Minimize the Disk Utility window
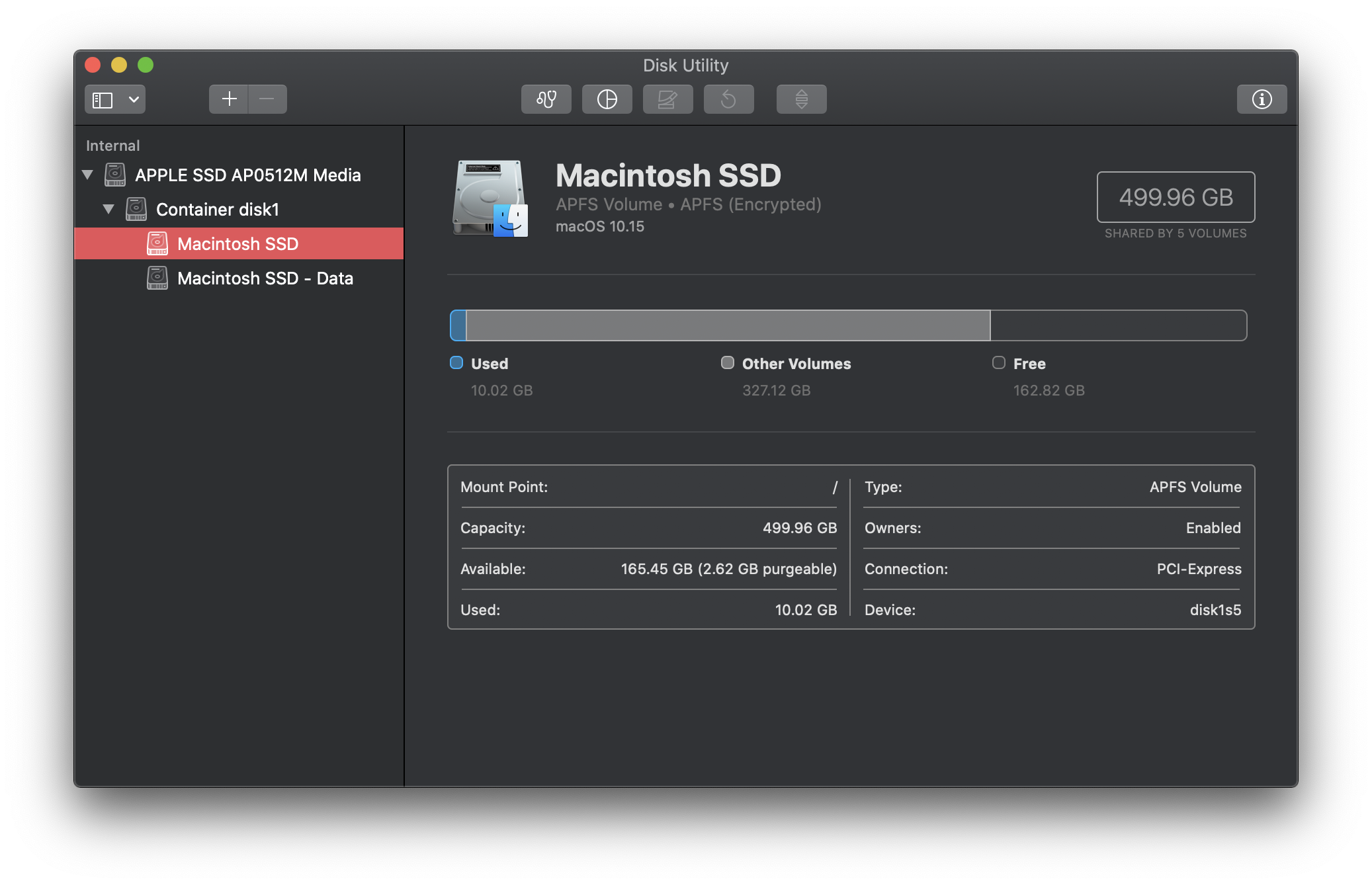Image resolution: width=1372 pixels, height=885 pixels. pos(119,65)
